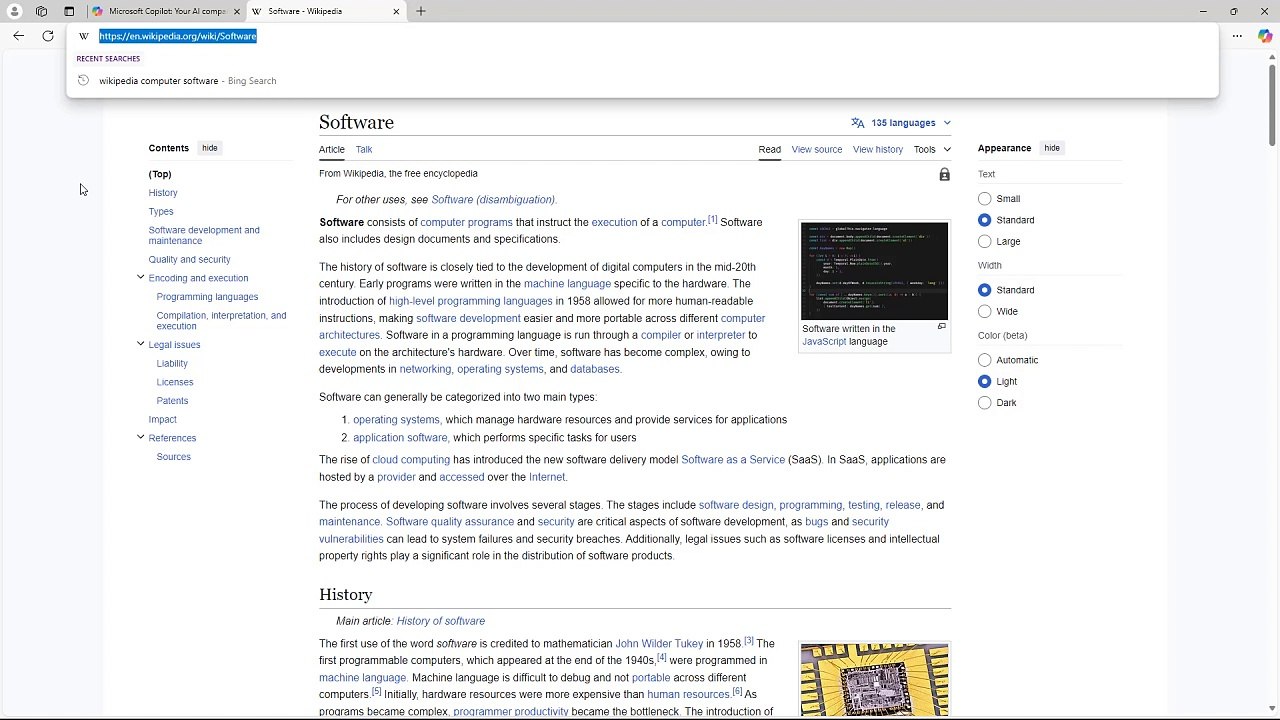
Task: Select Dark color mode
Action: pos(985,403)
